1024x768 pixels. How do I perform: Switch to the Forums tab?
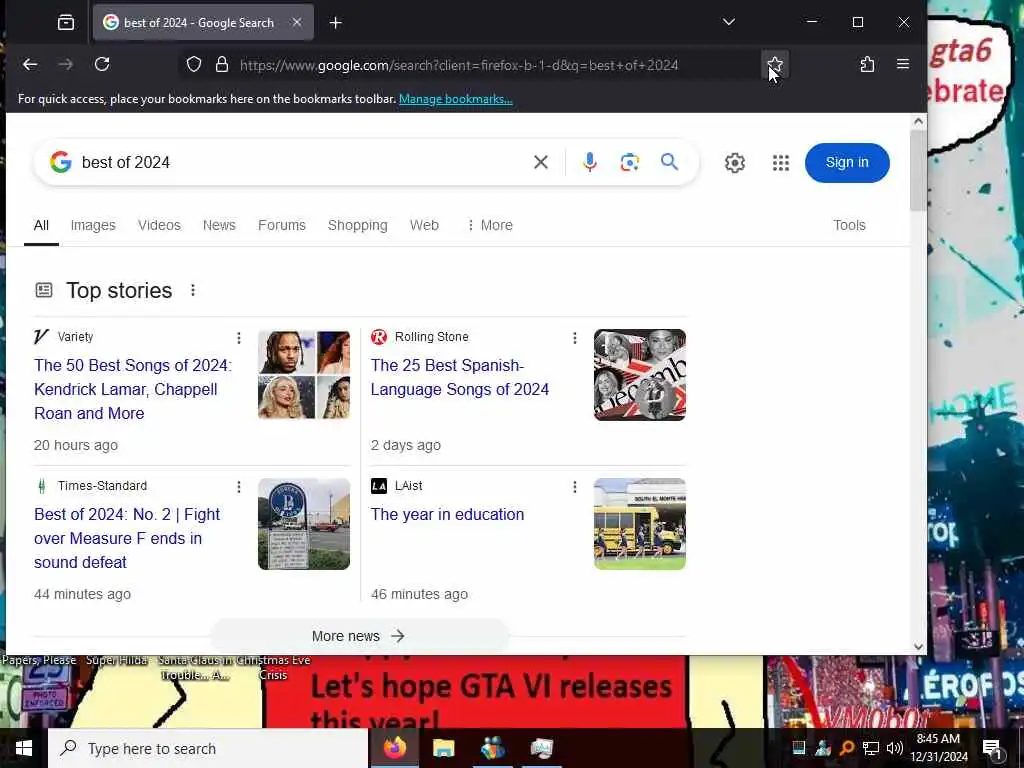click(x=281, y=225)
